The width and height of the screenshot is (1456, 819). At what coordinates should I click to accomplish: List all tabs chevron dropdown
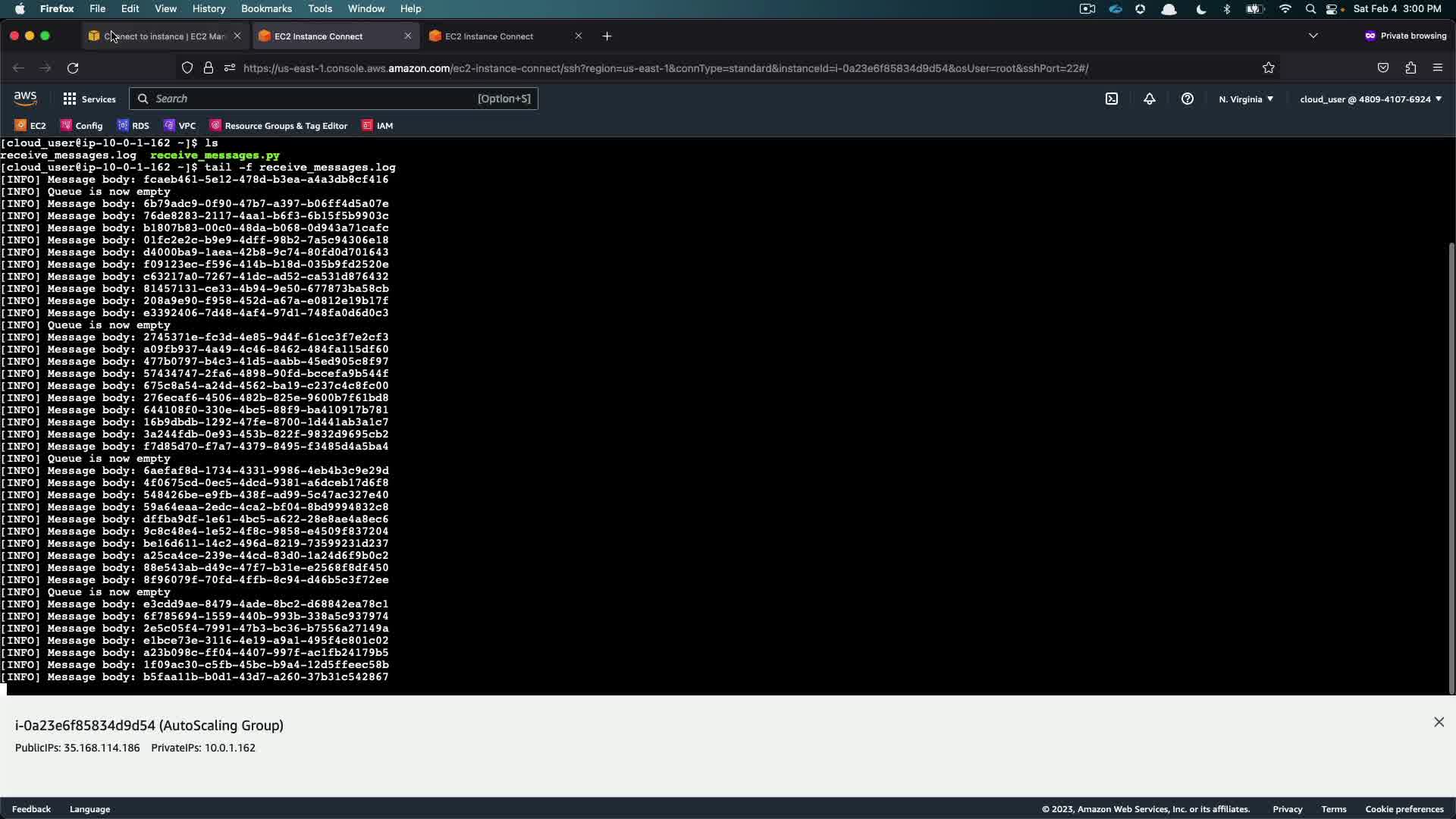point(1313,36)
